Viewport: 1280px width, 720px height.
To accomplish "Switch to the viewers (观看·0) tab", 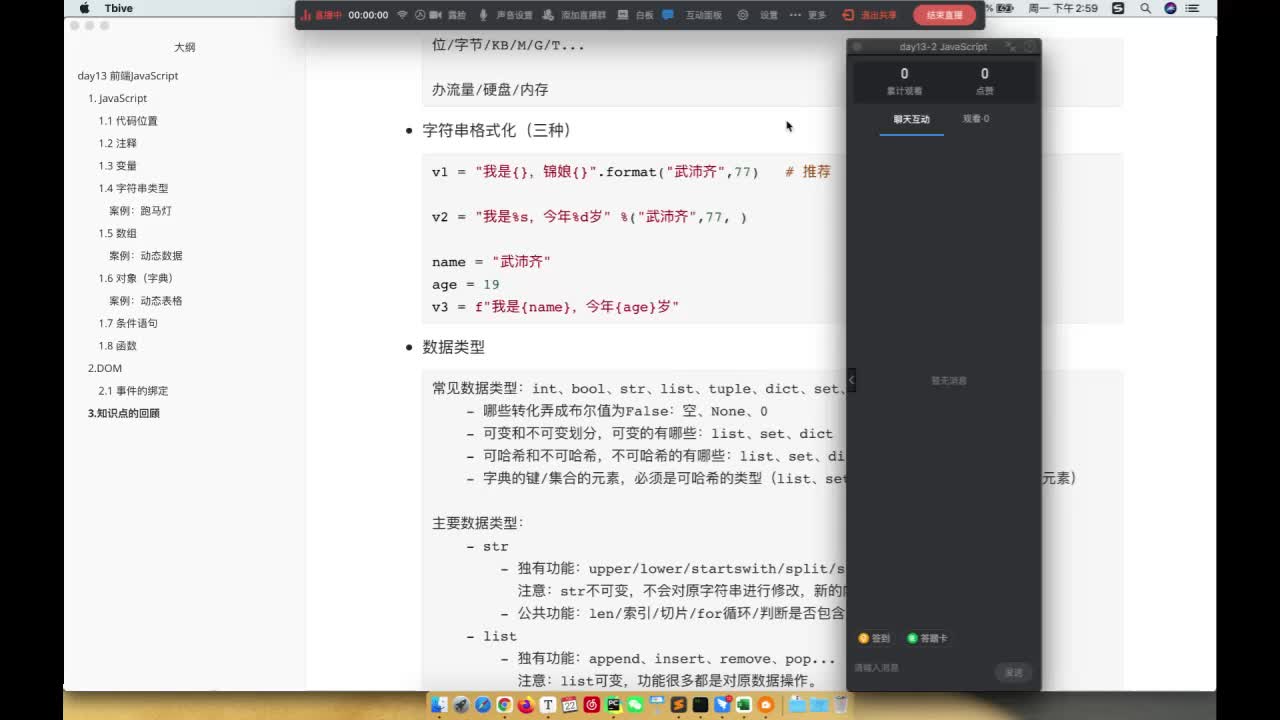I will click(976, 119).
